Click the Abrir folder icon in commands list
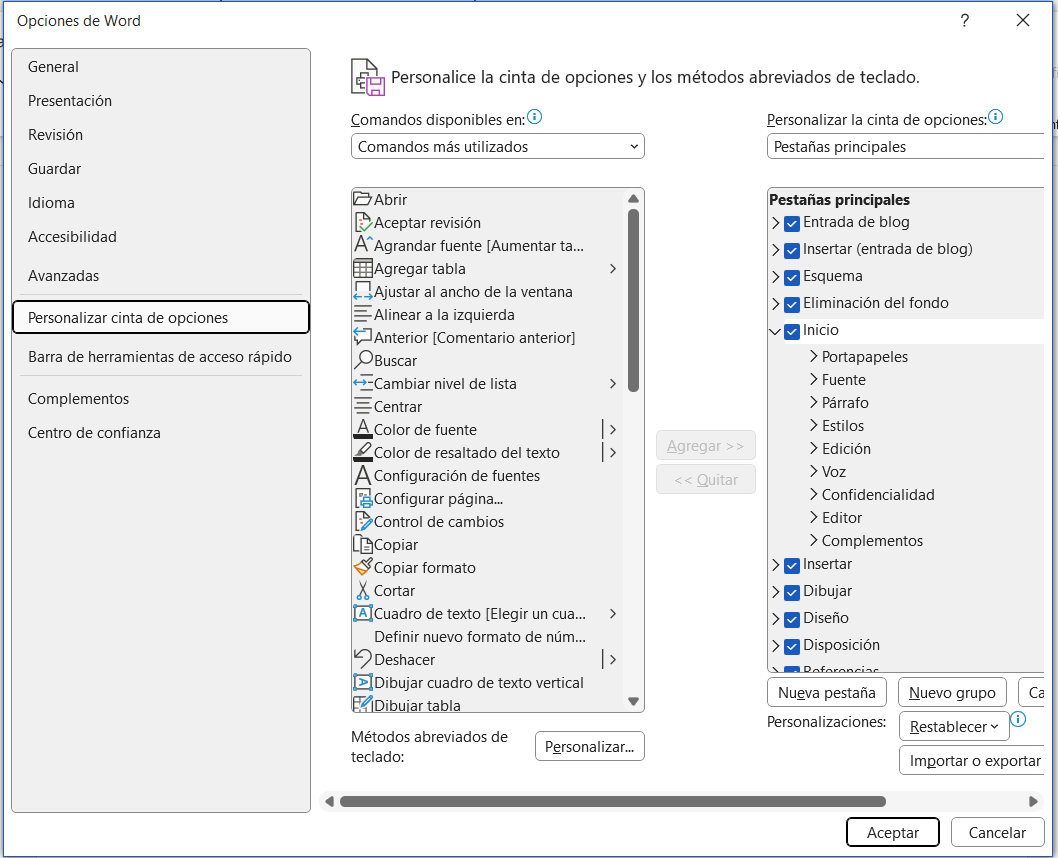 point(363,199)
